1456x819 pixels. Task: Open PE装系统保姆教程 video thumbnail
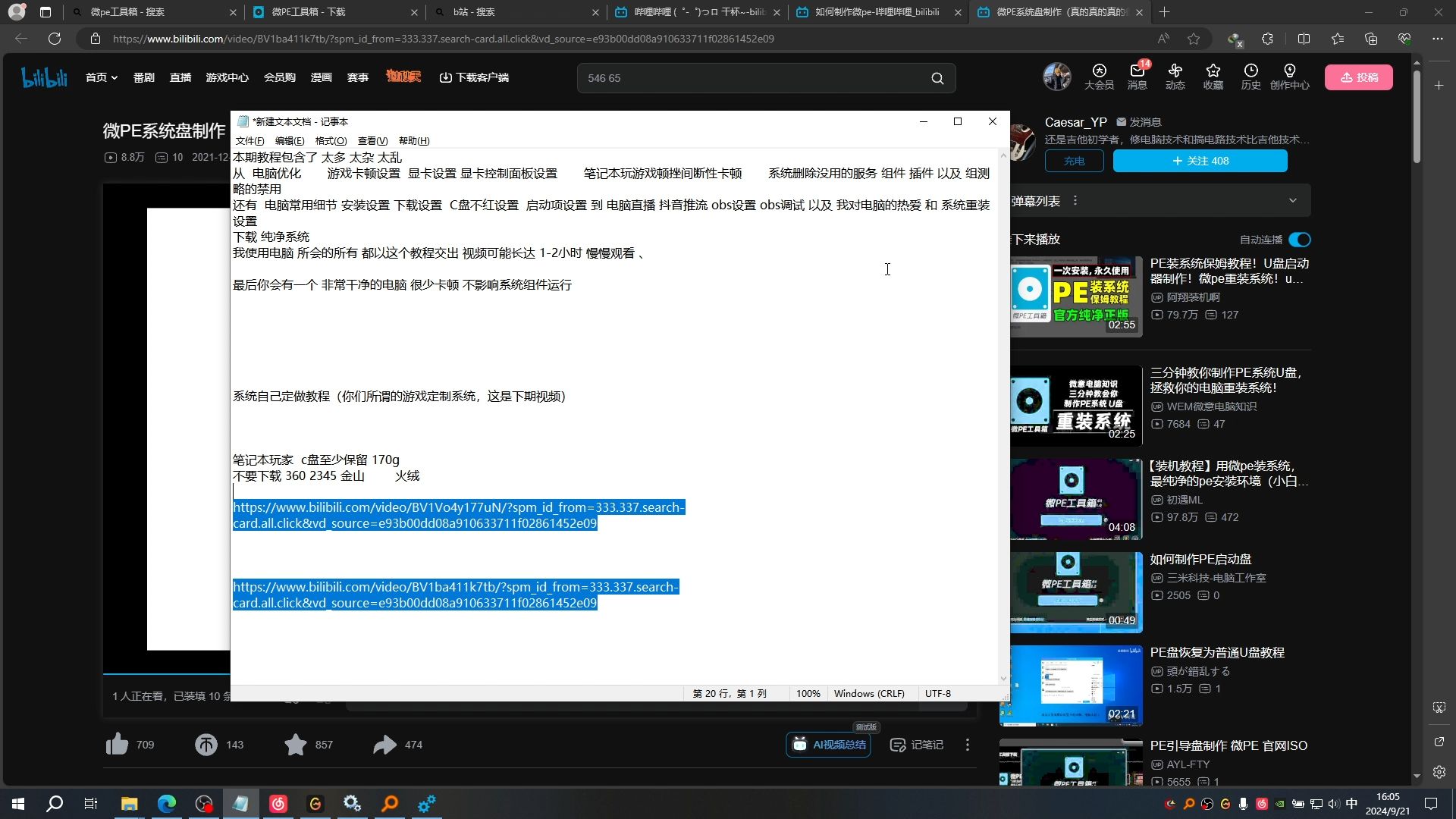click(1077, 296)
